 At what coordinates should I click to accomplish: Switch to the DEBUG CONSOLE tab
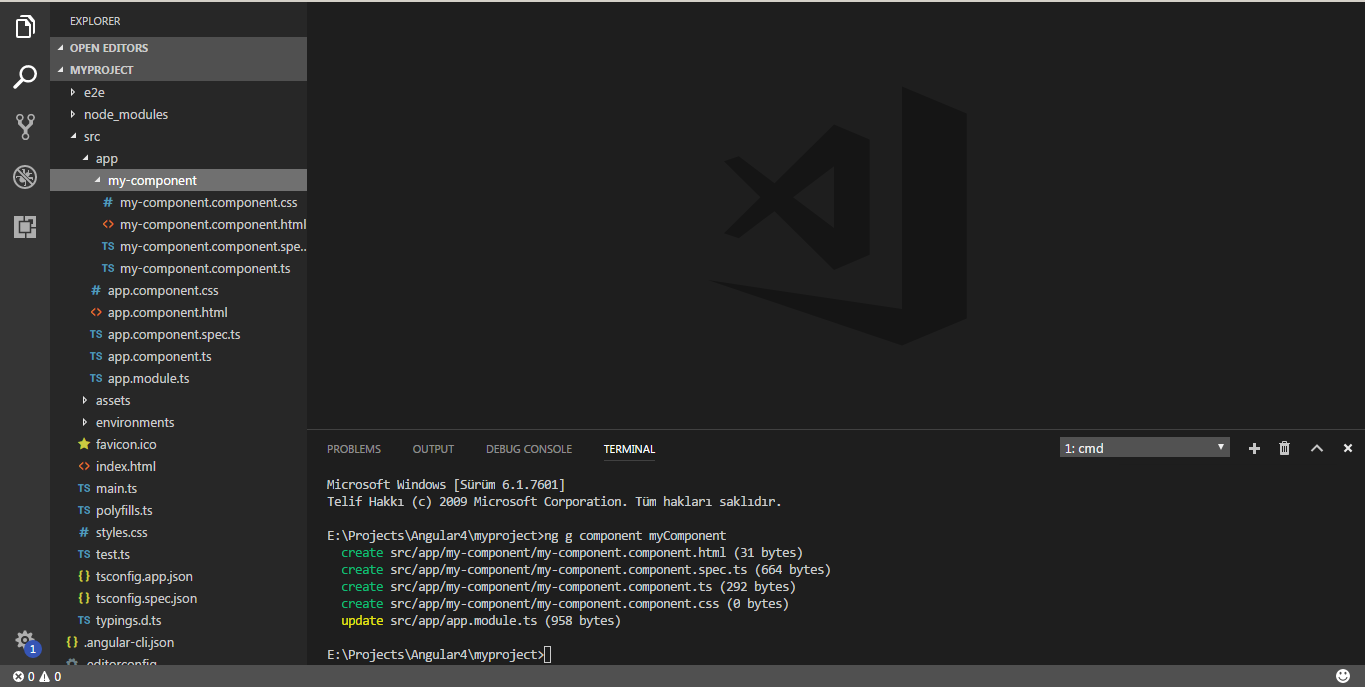click(x=529, y=449)
